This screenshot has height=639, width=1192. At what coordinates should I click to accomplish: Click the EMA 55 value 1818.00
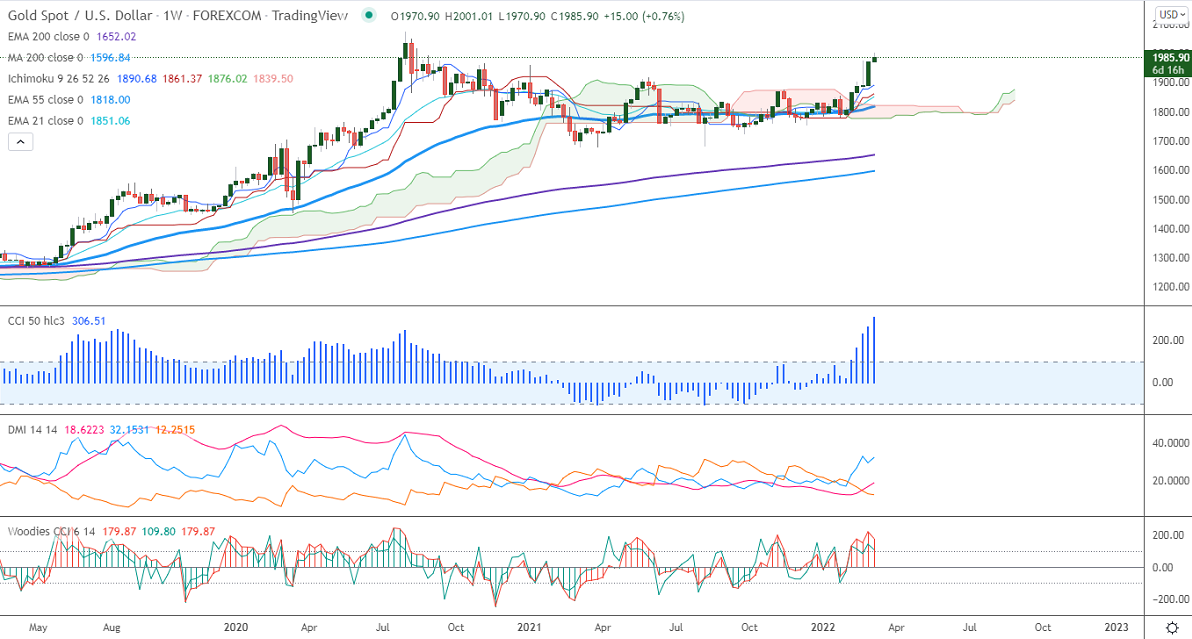tap(110, 100)
